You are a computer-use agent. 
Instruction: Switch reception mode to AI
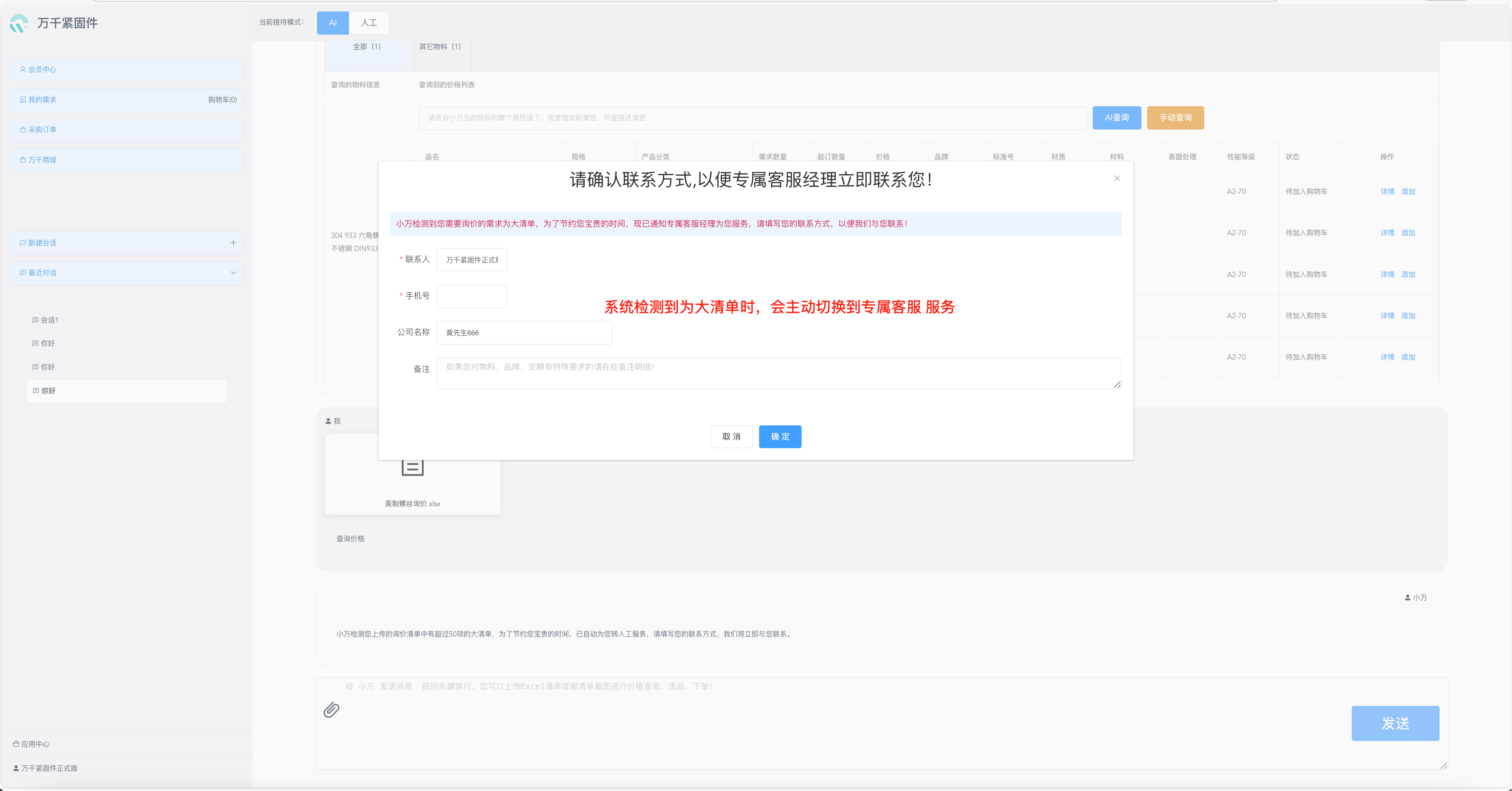(333, 23)
